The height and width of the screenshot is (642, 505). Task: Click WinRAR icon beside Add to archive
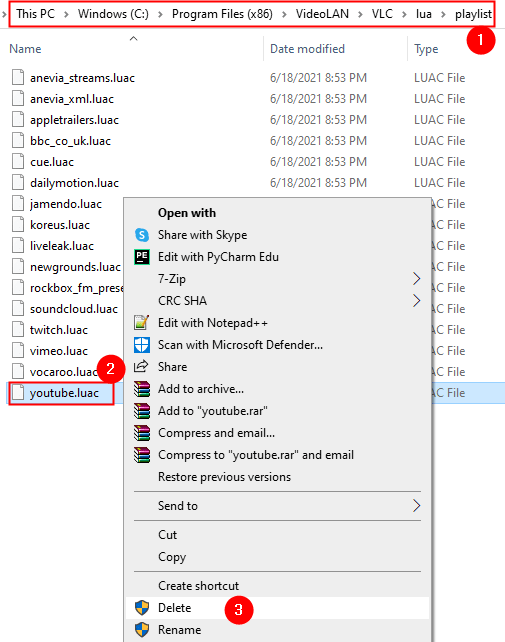[142, 389]
